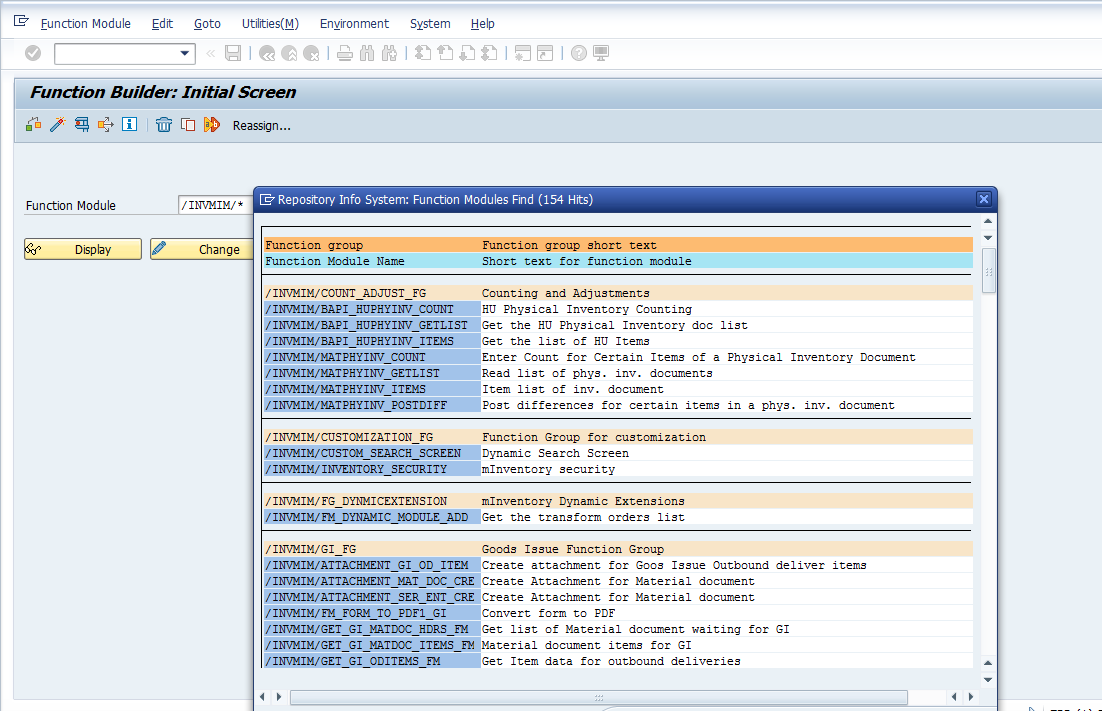Open the Goto menu
This screenshot has height=711, width=1102.
pyautogui.click(x=207, y=23)
